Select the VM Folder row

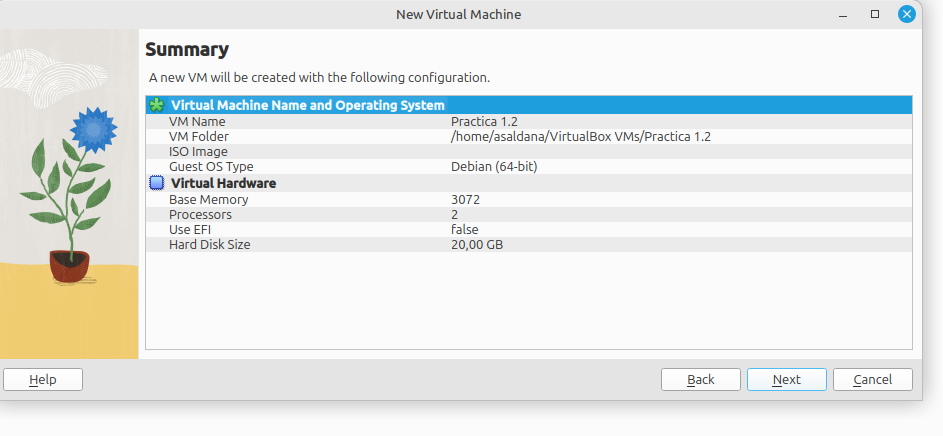point(199,136)
